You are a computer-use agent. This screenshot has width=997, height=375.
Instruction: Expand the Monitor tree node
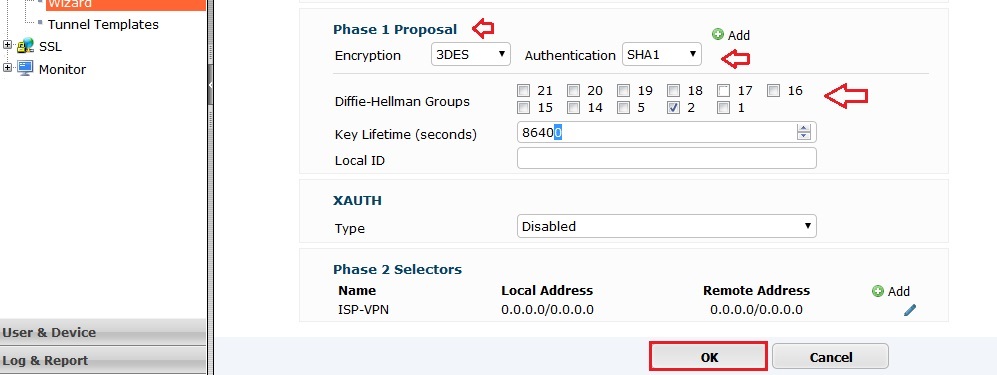pyautogui.click(x=8, y=68)
